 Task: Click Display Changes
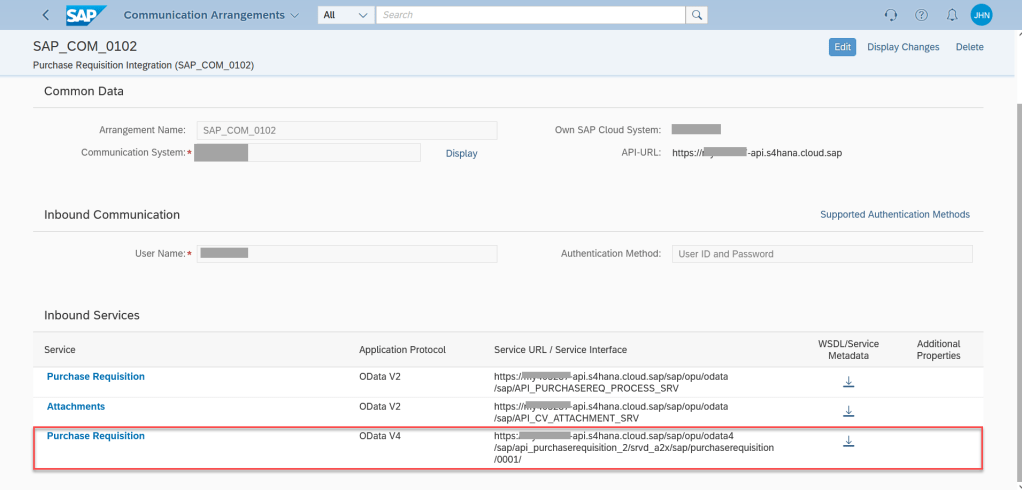[x=903, y=47]
